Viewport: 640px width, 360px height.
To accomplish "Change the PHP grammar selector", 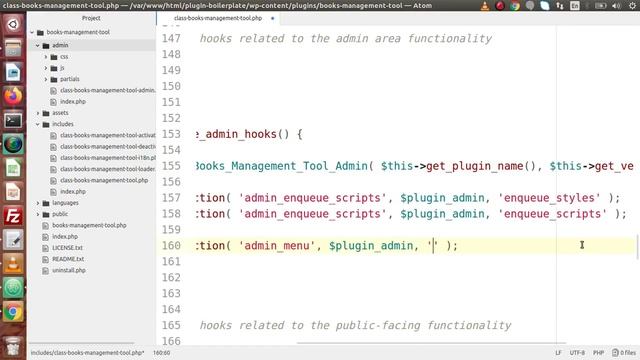I will 598,353.
